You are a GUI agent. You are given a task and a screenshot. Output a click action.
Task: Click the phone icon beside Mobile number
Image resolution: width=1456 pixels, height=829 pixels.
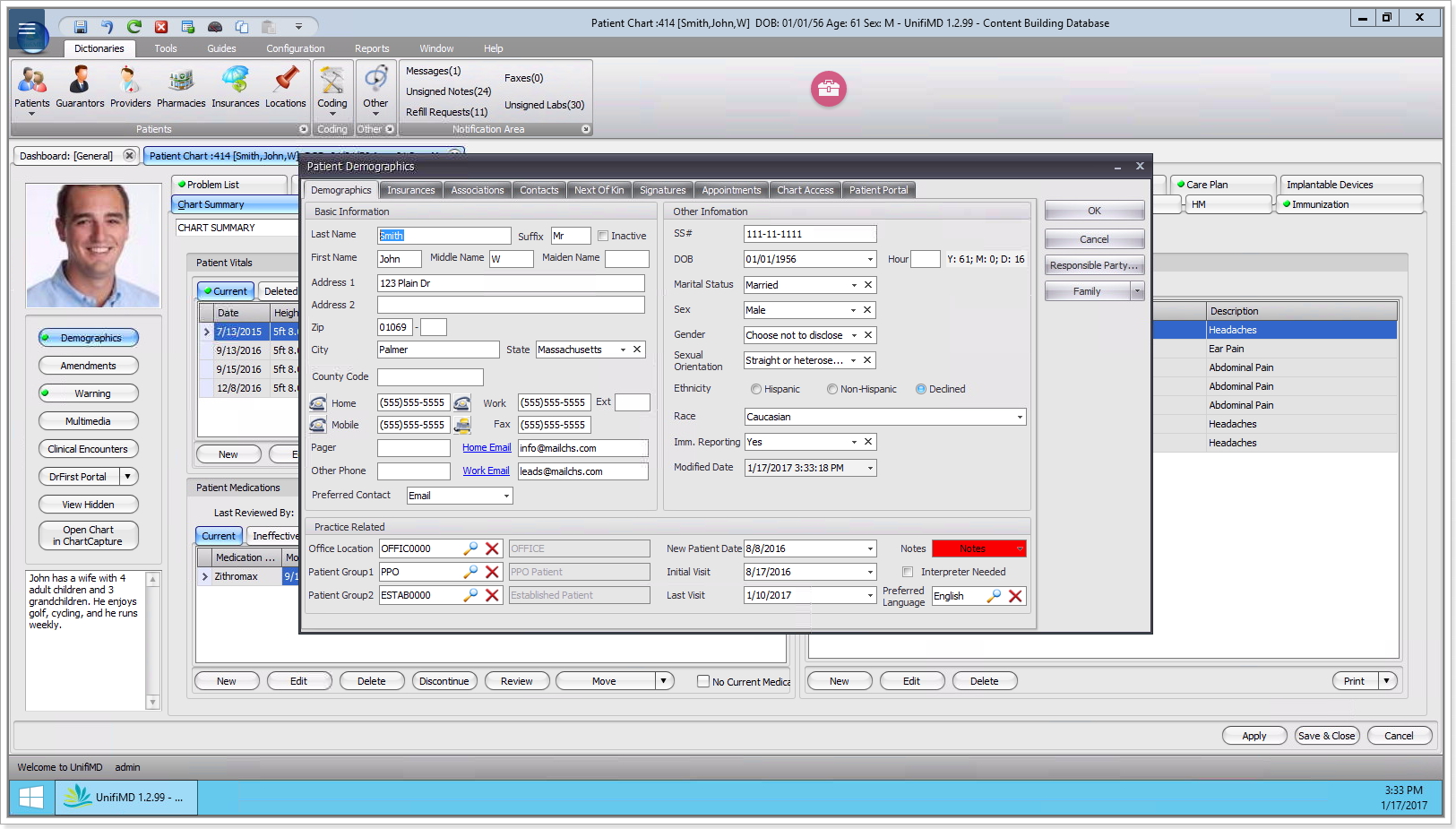[318, 426]
